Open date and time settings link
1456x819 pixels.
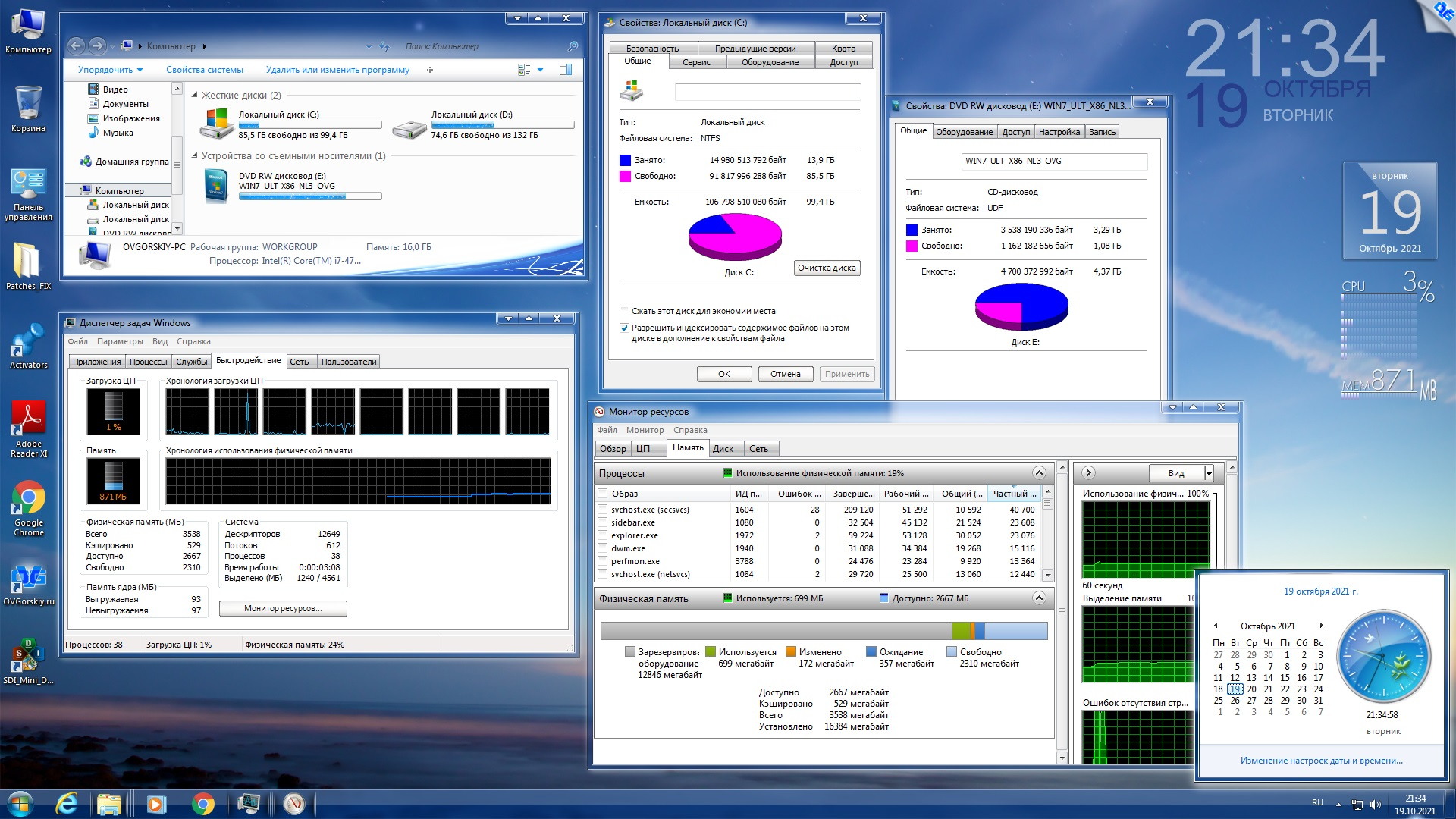pos(1321,760)
